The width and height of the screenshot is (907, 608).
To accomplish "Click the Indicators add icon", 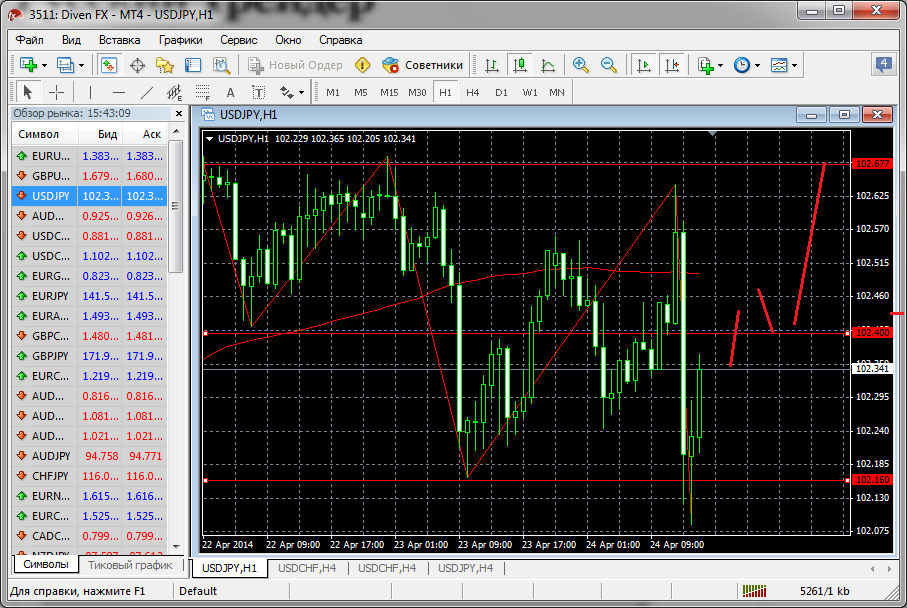I will [705, 65].
